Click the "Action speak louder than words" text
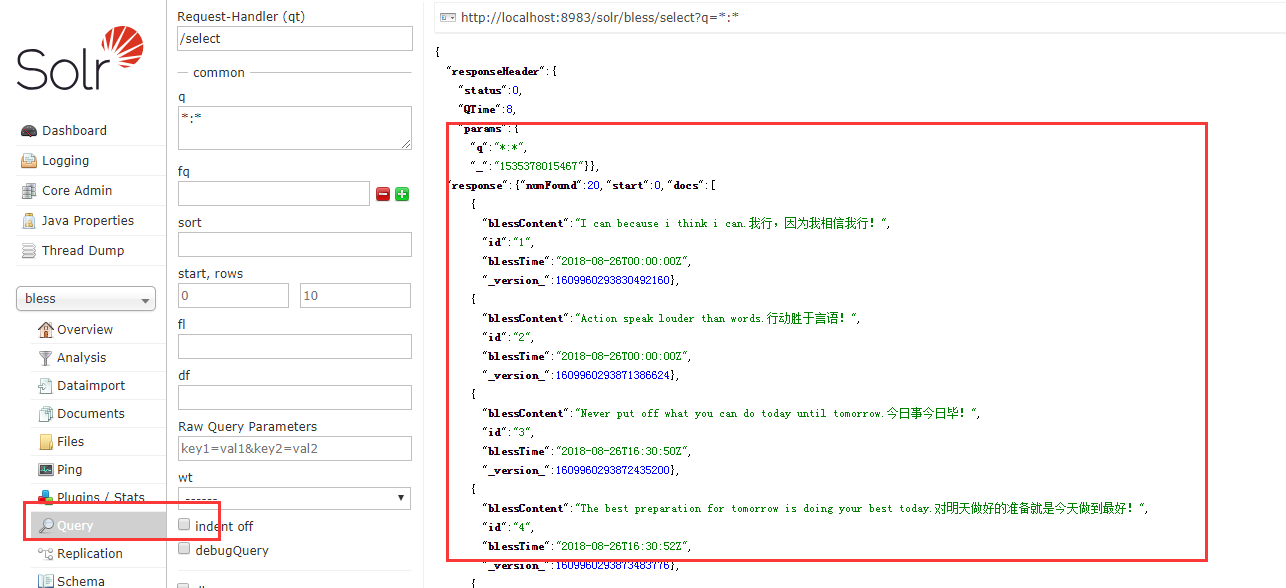1286x588 pixels. (x=671, y=319)
